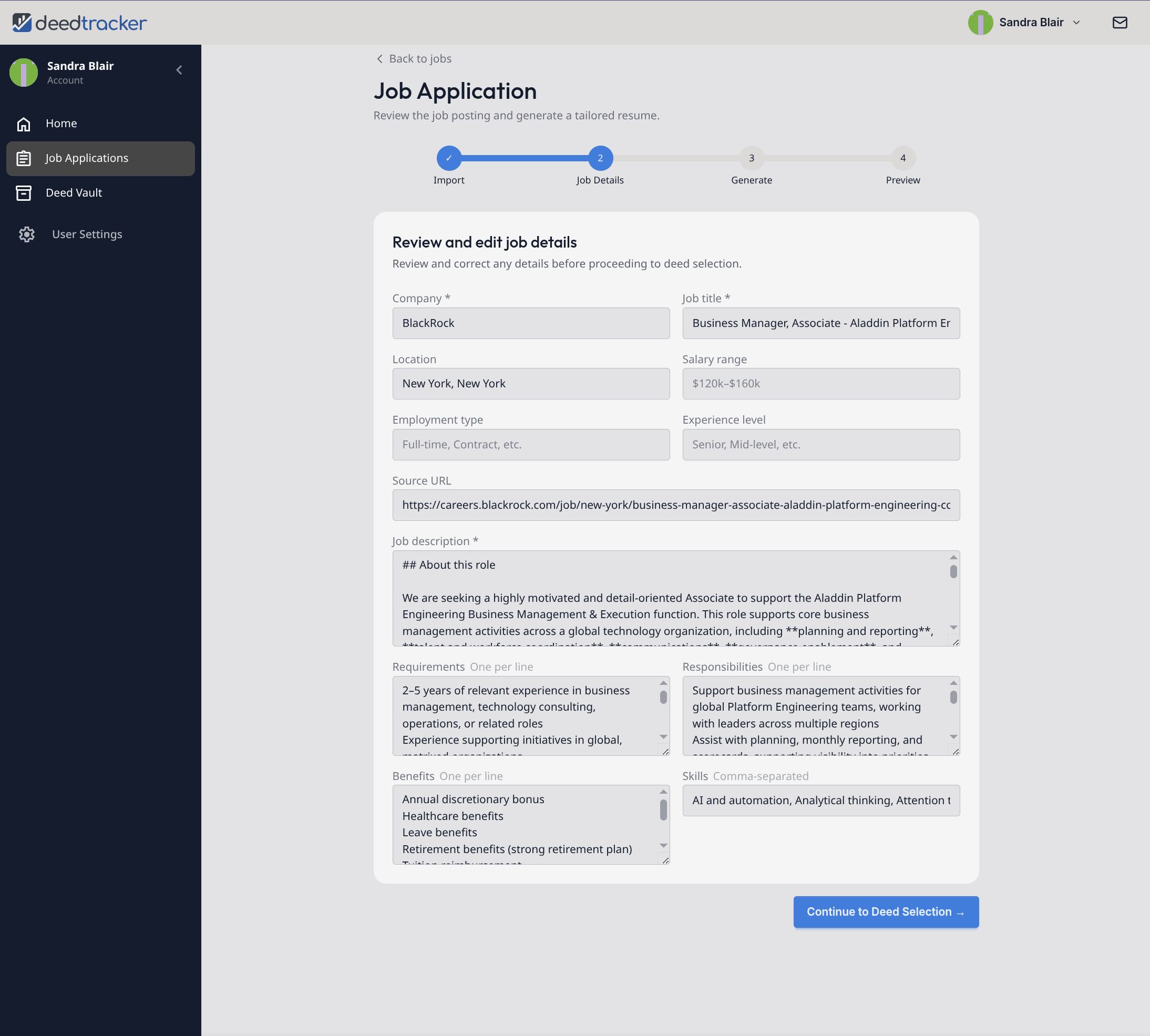Select Job Applications menu item

pyautogui.click(x=100, y=158)
